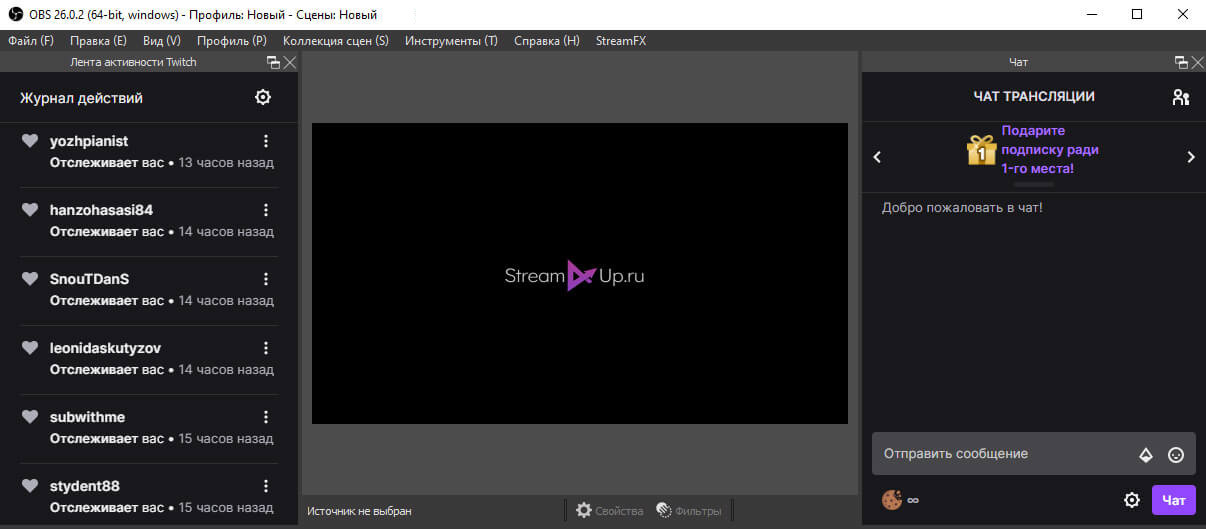Open options menu for SnouTDanS
Image resolution: width=1206 pixels, height=529 pixels.
click(266, 279)
